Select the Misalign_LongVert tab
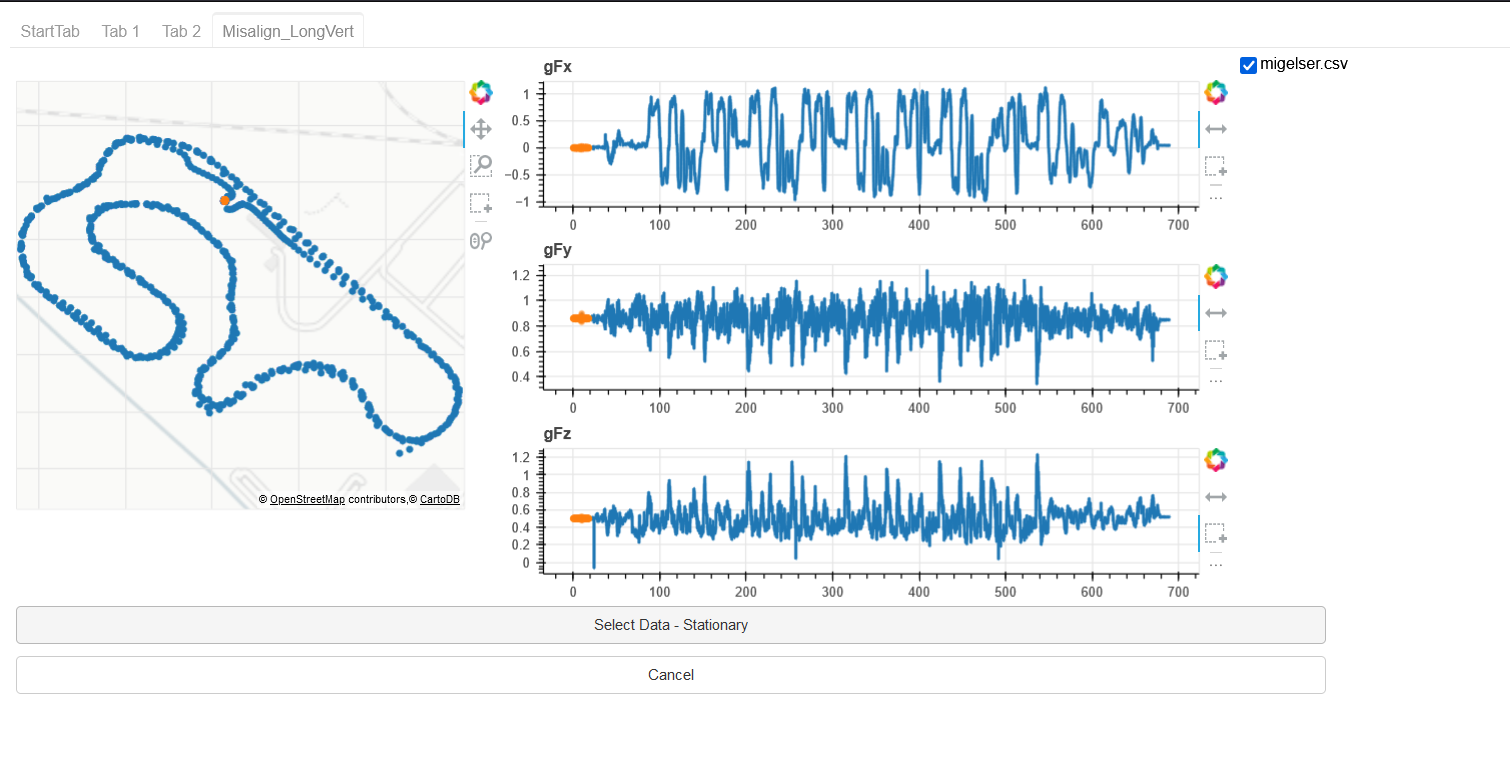 point(288,31)
